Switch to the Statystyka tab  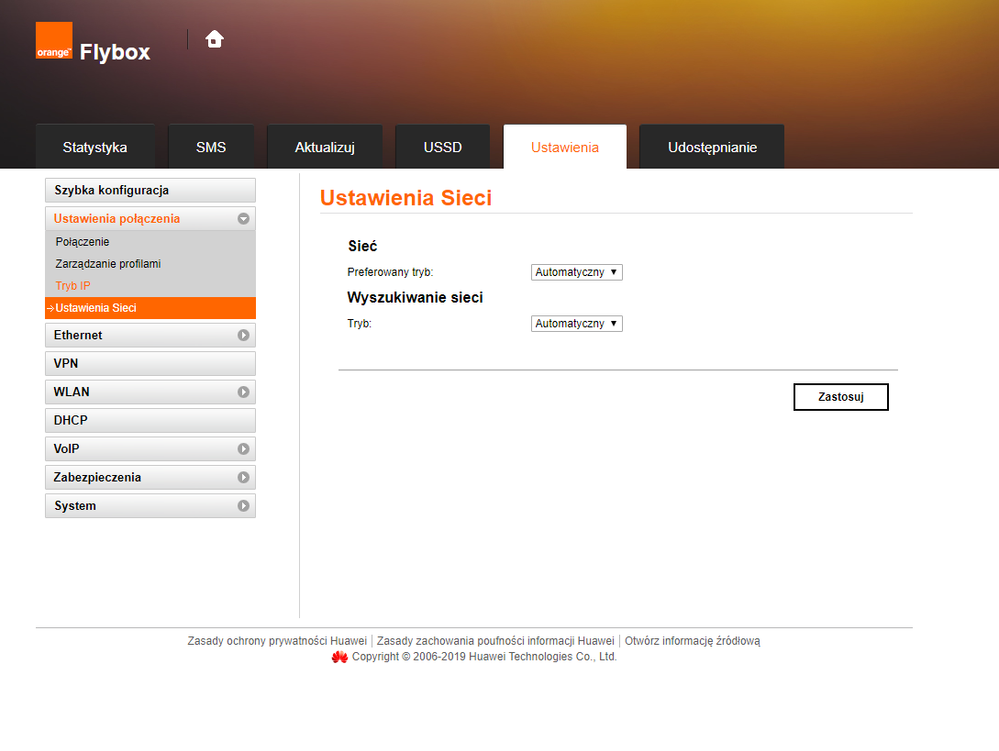(95, 147)
